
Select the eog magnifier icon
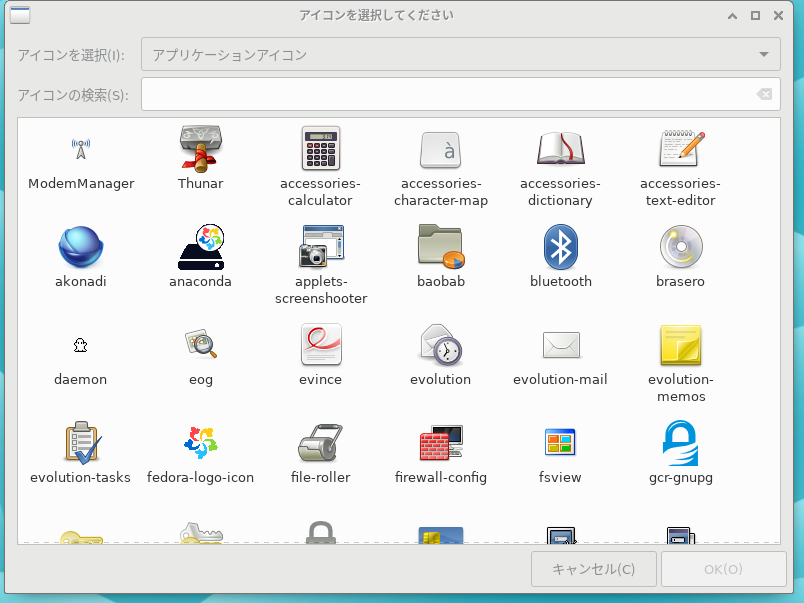click(200, 344)
